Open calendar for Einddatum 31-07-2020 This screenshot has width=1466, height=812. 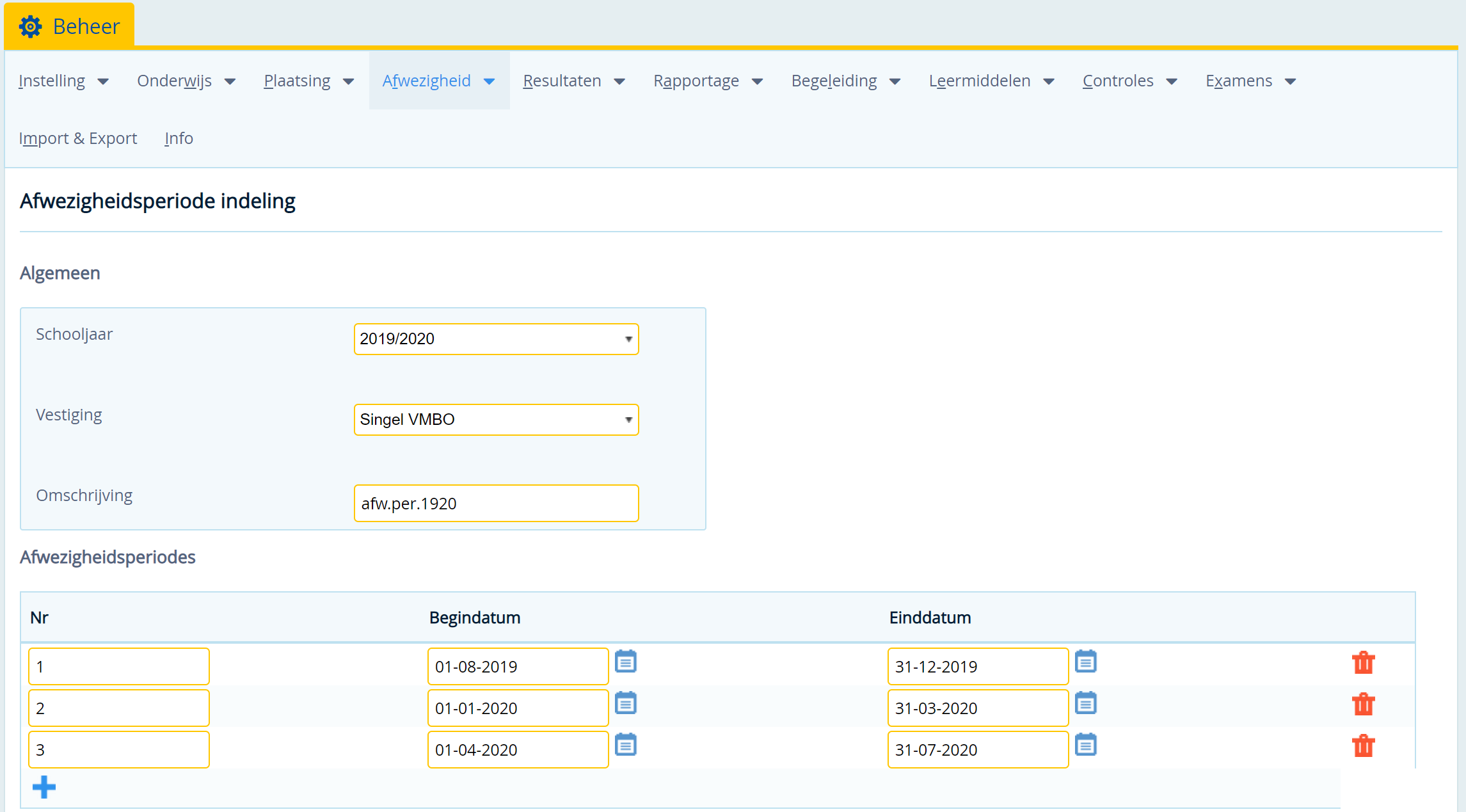click(1085, 744)
